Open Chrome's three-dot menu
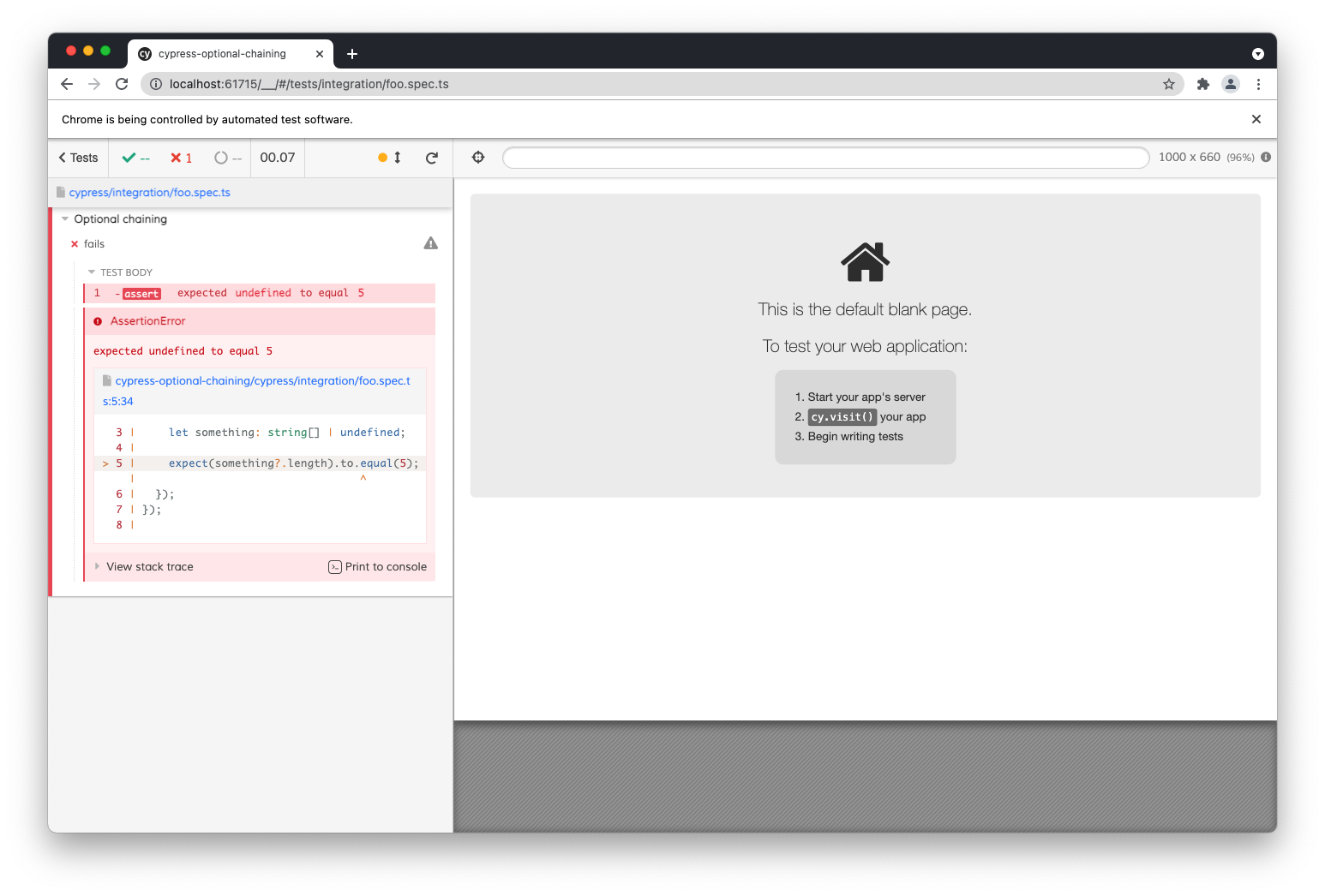Viewport: 1325px width, 896px height. [1258, 84]
